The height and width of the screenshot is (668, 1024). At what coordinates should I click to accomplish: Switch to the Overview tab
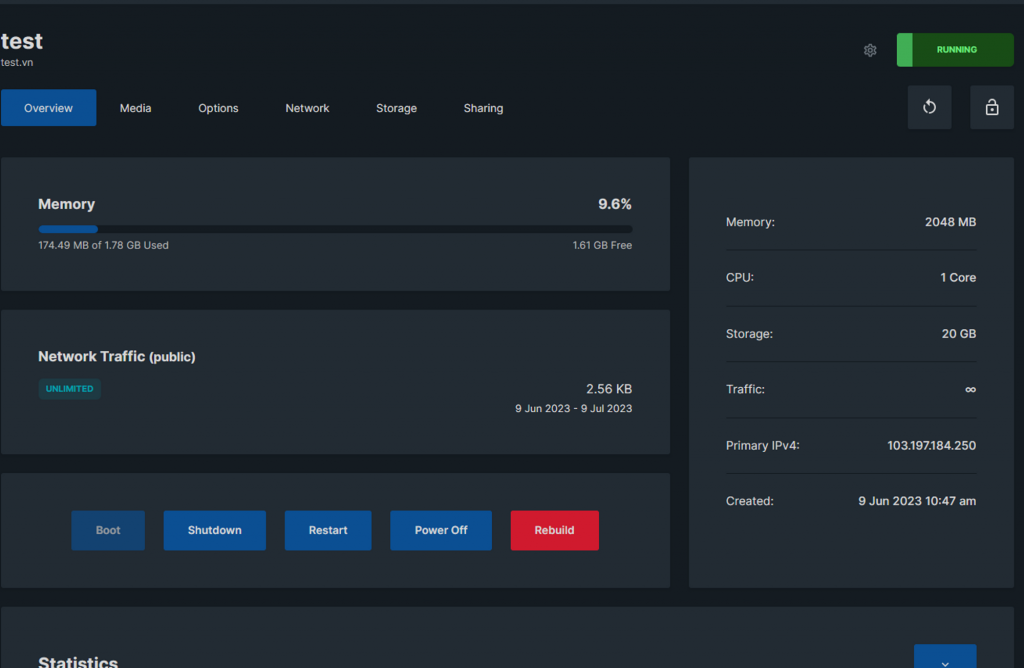pos(48,108)
